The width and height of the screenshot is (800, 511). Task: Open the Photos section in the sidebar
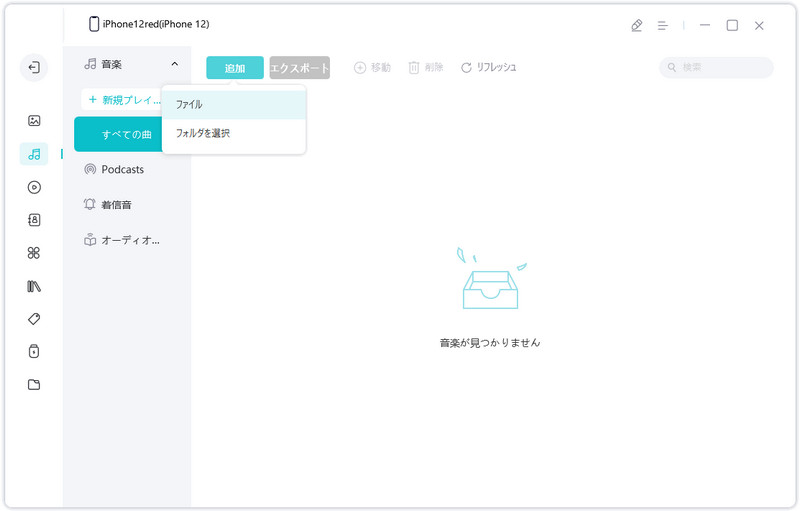34,121
